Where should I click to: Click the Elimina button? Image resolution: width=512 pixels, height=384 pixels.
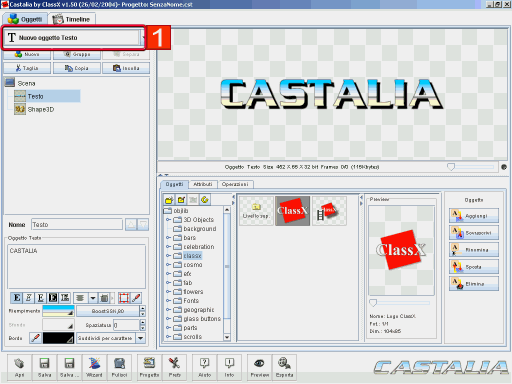pyautogui.click(x=474, y=284)
